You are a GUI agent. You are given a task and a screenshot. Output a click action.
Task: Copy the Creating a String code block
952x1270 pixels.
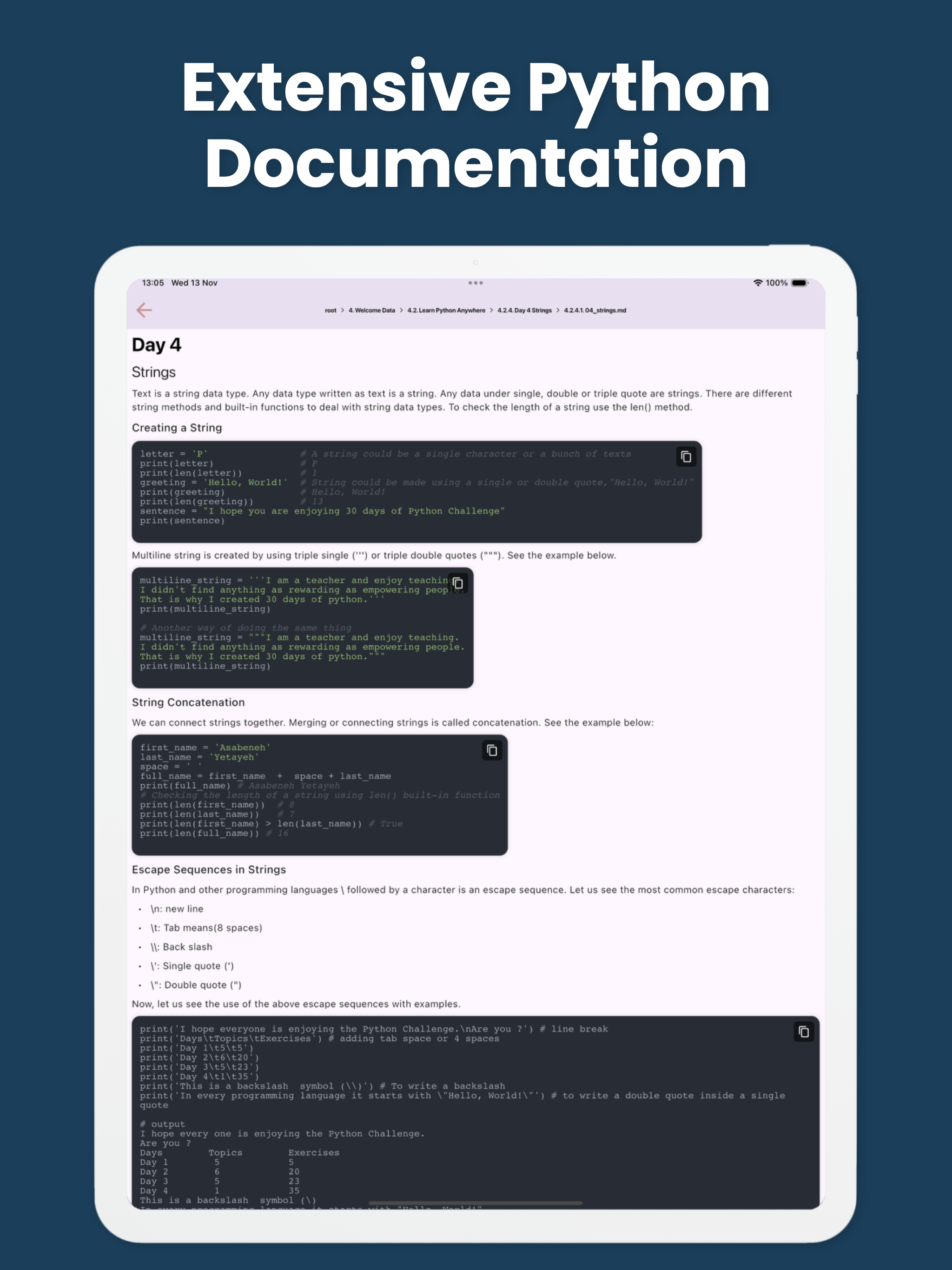(x=686, y=456)
